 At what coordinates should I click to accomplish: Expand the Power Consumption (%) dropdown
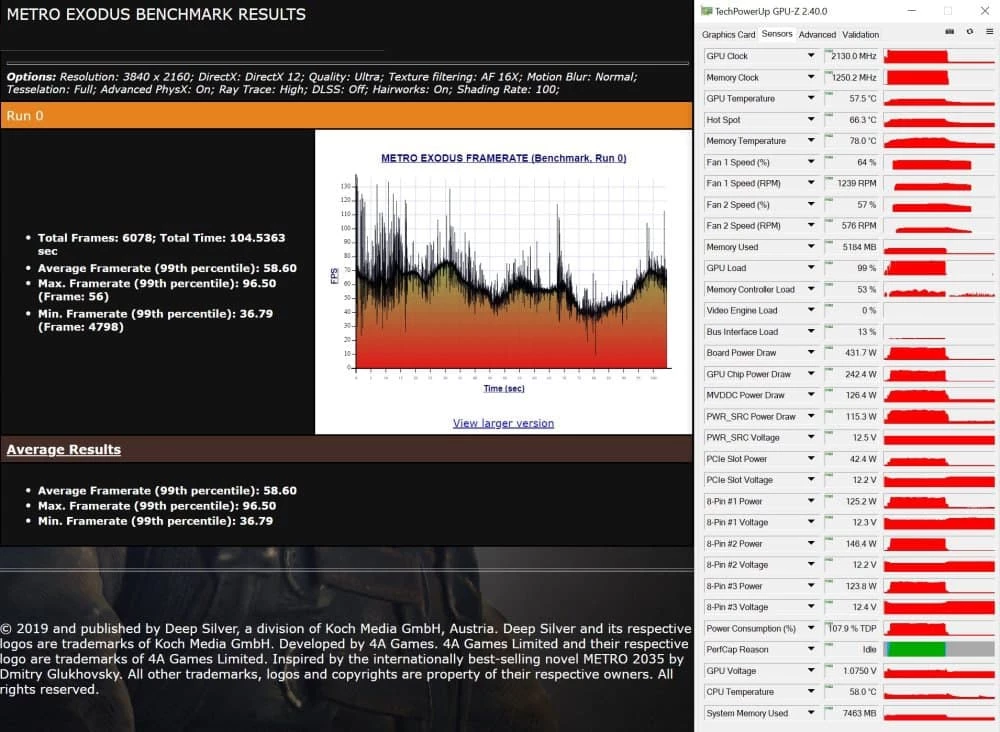811,628
